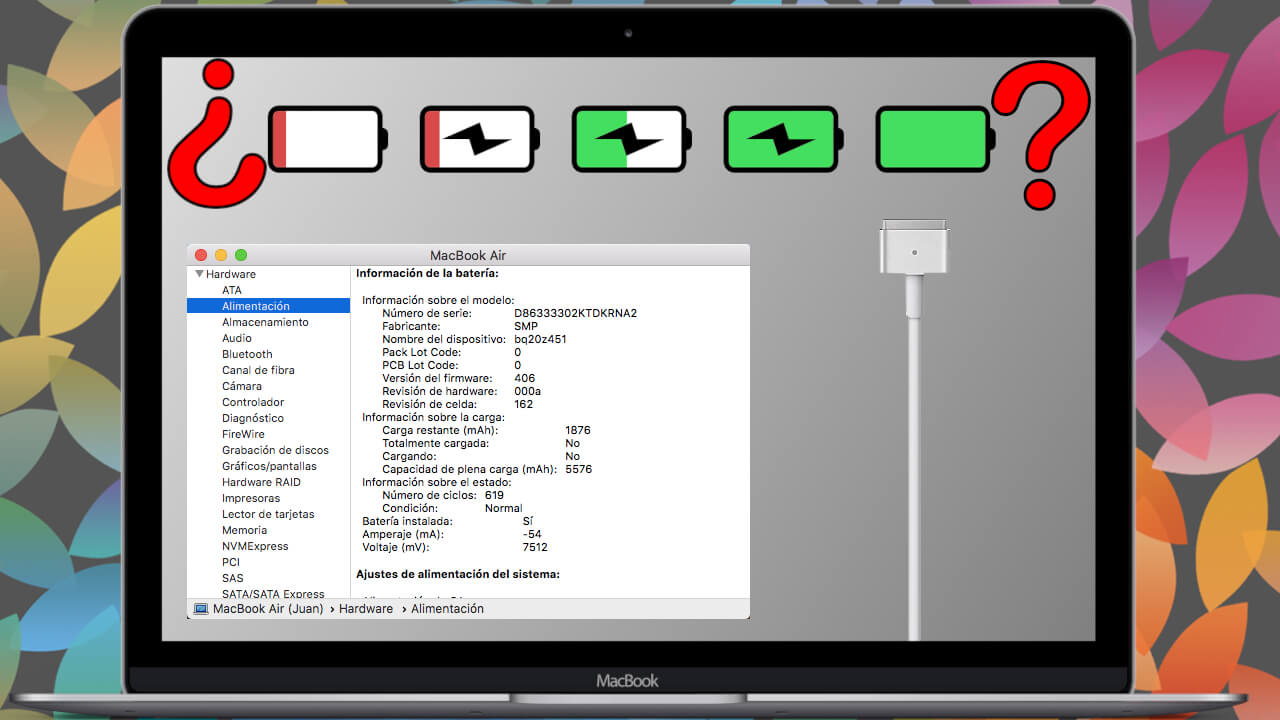This screenshot has width=1280, height=720.
Task: Click firmware version value 406
Action: pyautogui.click(x=524, y=378)
